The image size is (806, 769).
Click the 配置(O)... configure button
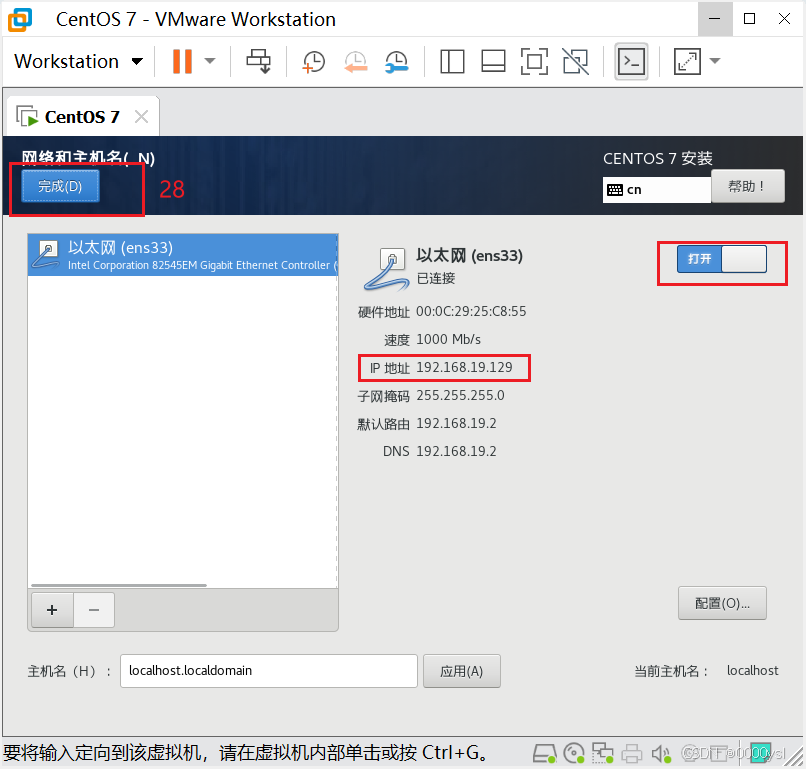point(722,603)
